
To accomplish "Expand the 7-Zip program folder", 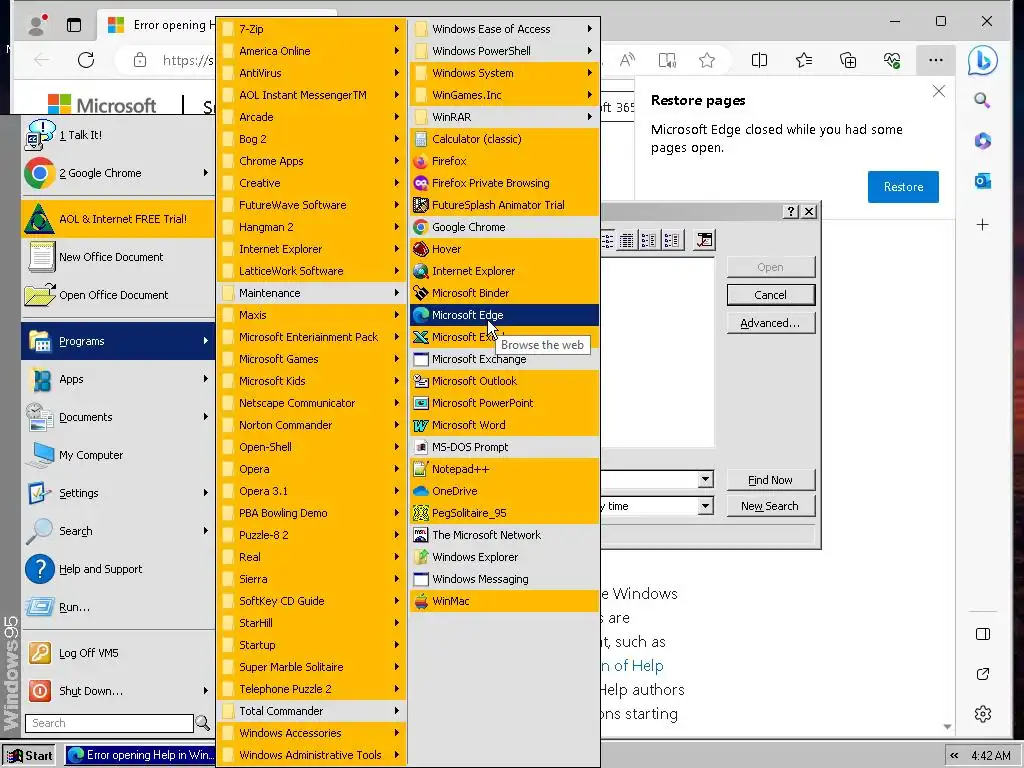I will [x=312, y=29].
